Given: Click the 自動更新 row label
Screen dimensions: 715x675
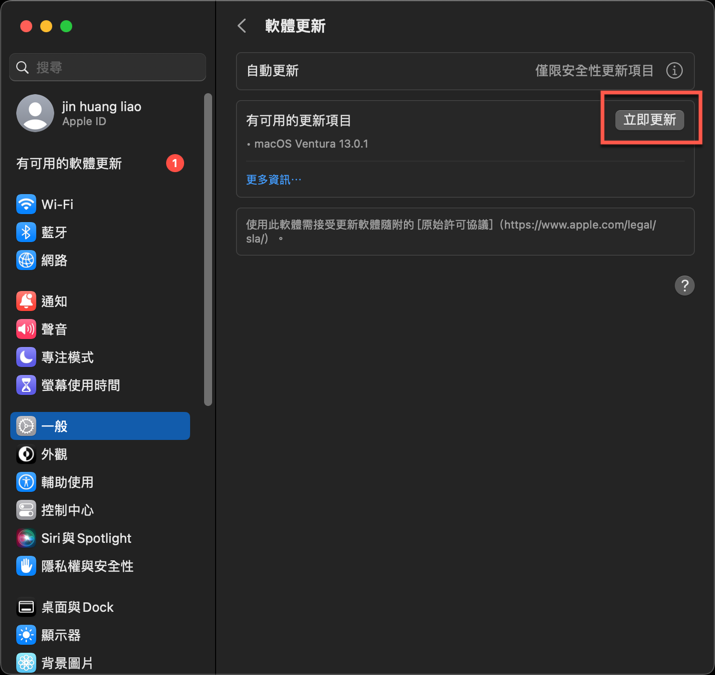Looking at the screenshot, I should click(273, 71).
